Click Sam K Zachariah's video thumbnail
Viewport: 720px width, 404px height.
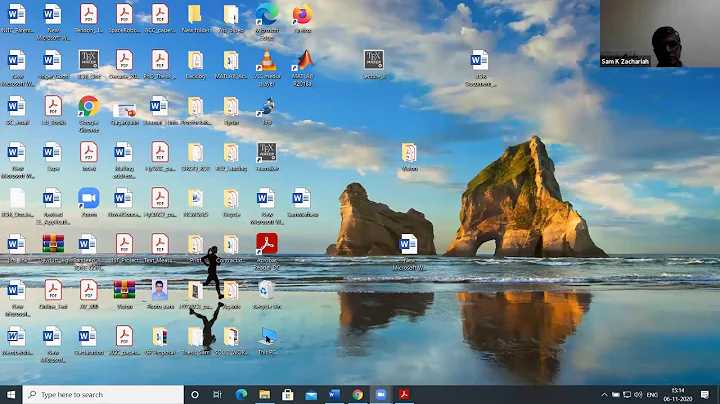[660, 34]
